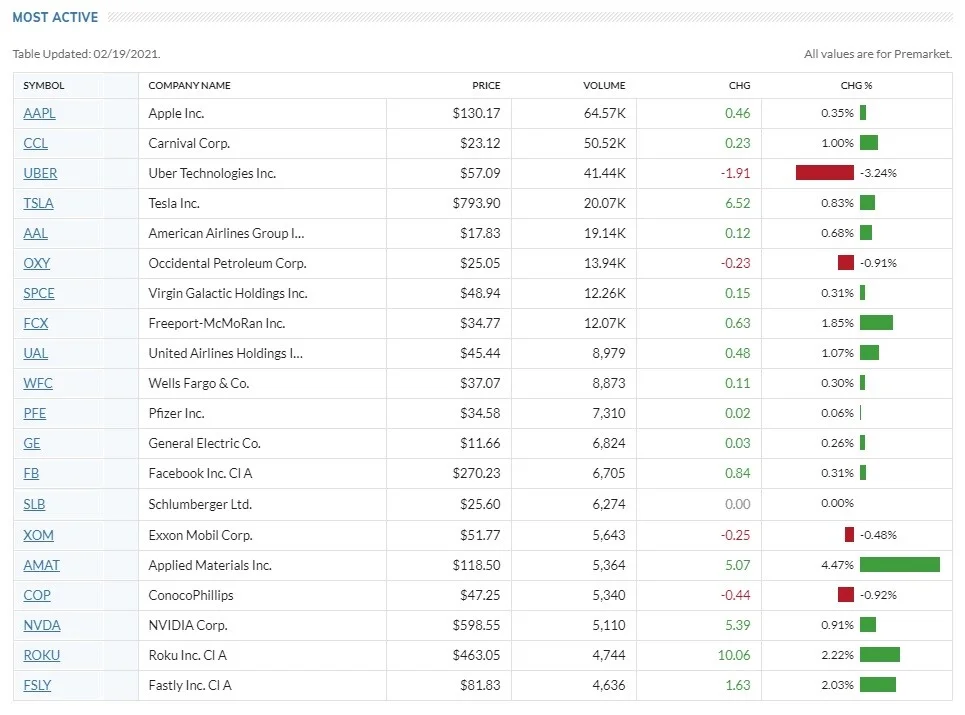
Task: Select the Apple Inc. company name
Action: click(177, 113)
